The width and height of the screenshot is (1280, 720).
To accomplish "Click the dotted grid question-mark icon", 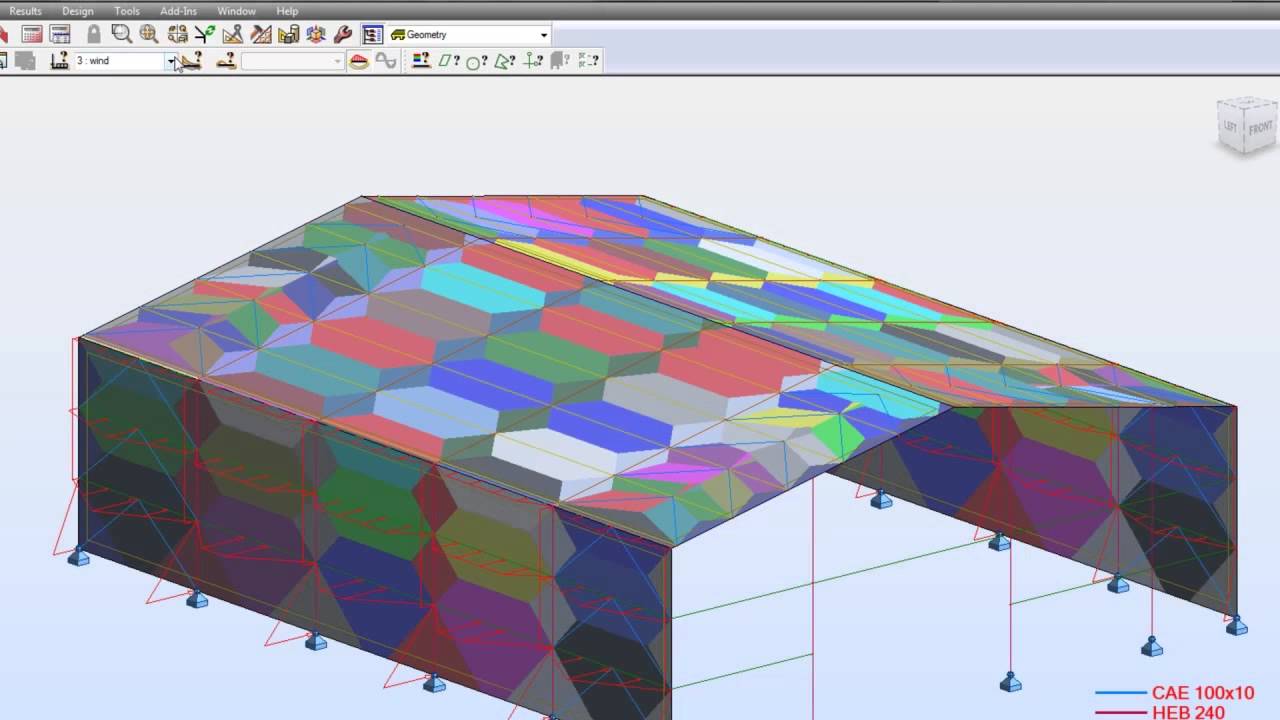I will pyautogui.click(x=588, y=61).
